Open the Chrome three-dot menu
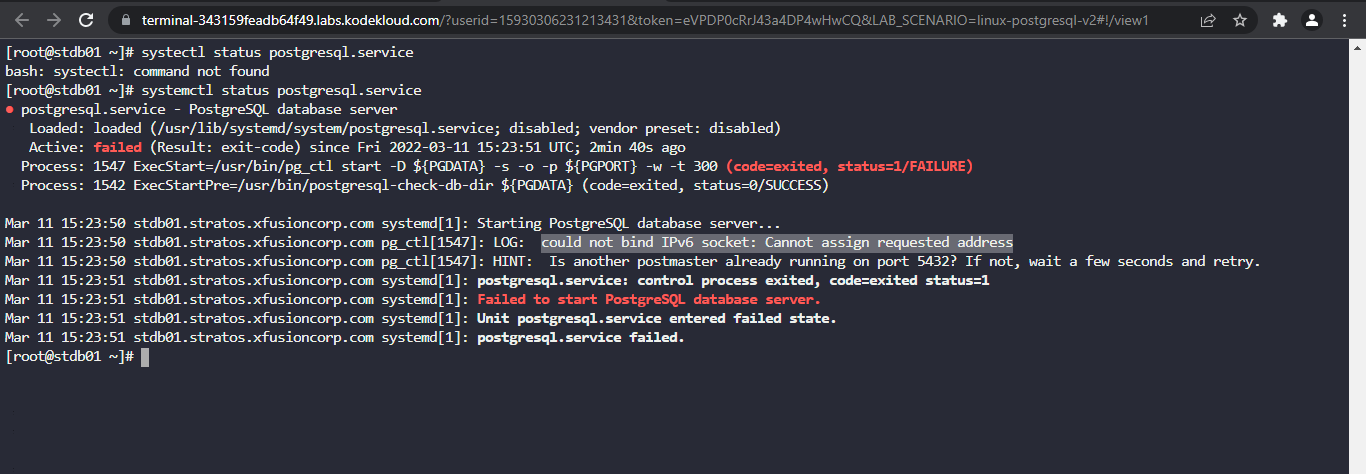The height and width of the screenshot is (474, 1366). pyautogui.click(x=1345, y=20)
